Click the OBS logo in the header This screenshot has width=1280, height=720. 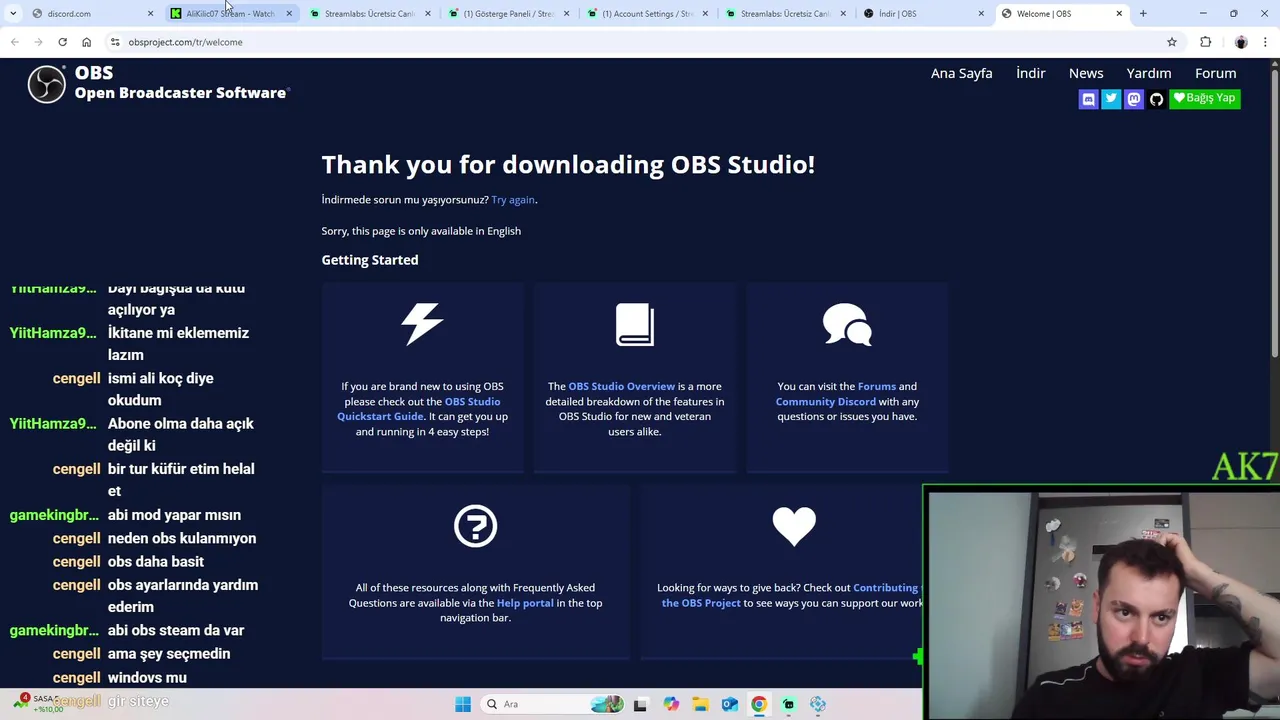[46, 84]
